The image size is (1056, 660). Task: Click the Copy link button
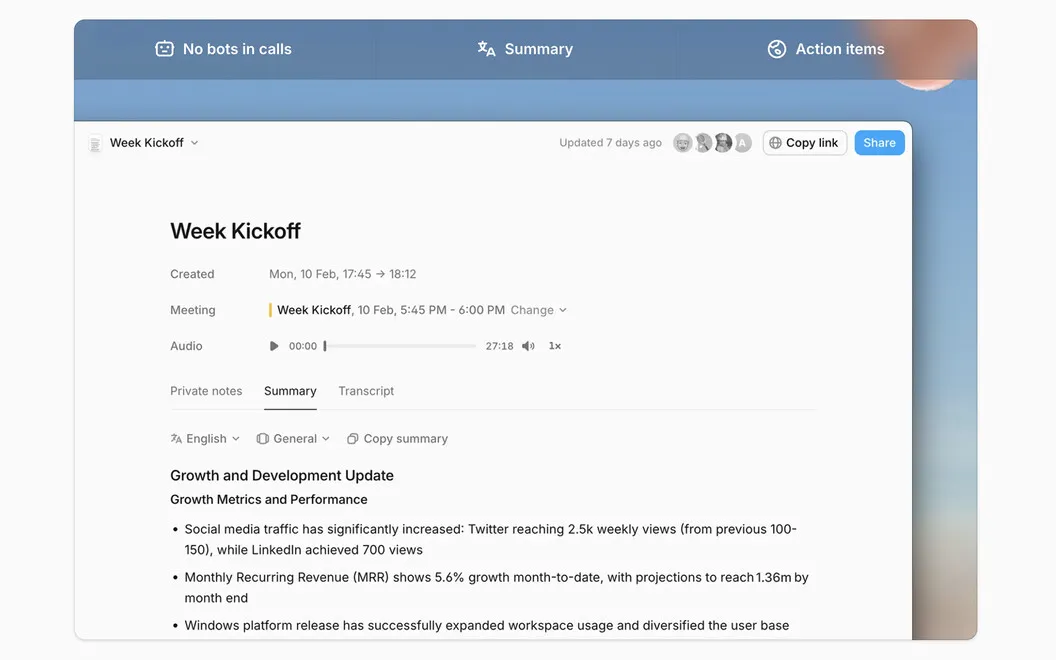[804, 143]
